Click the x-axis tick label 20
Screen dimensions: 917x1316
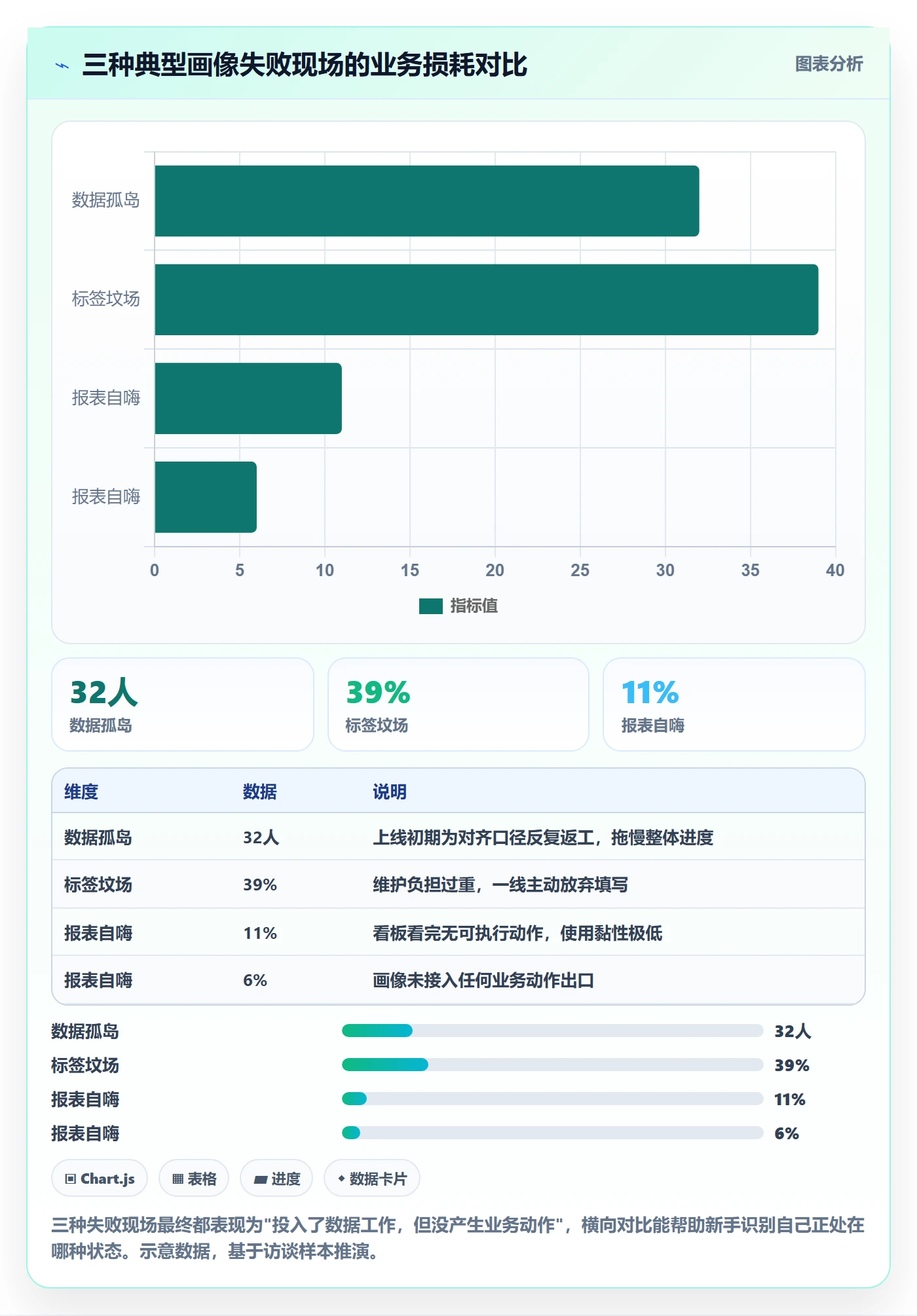click(495, 570)
